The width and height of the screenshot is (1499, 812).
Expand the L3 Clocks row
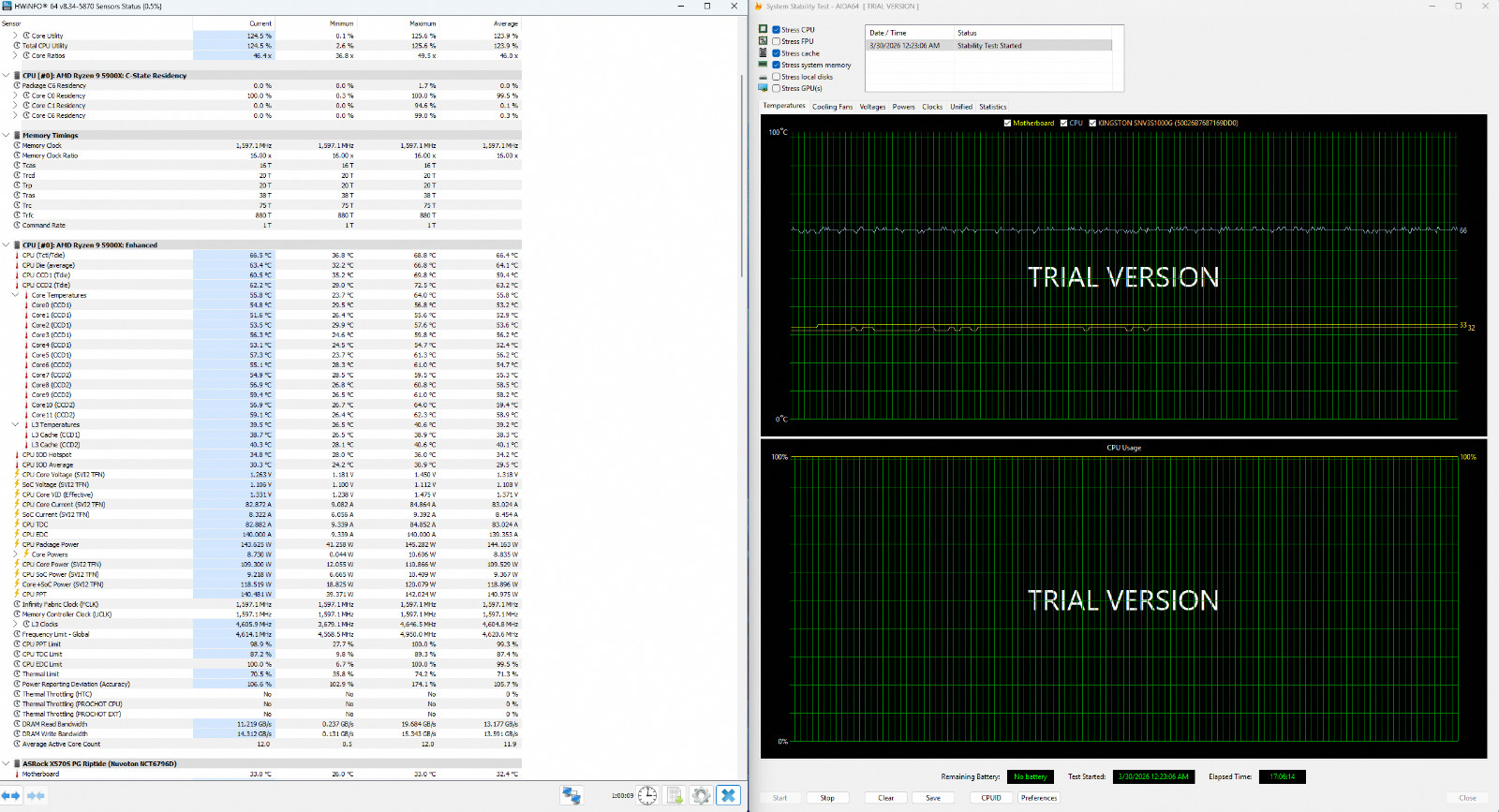point(15,624)
